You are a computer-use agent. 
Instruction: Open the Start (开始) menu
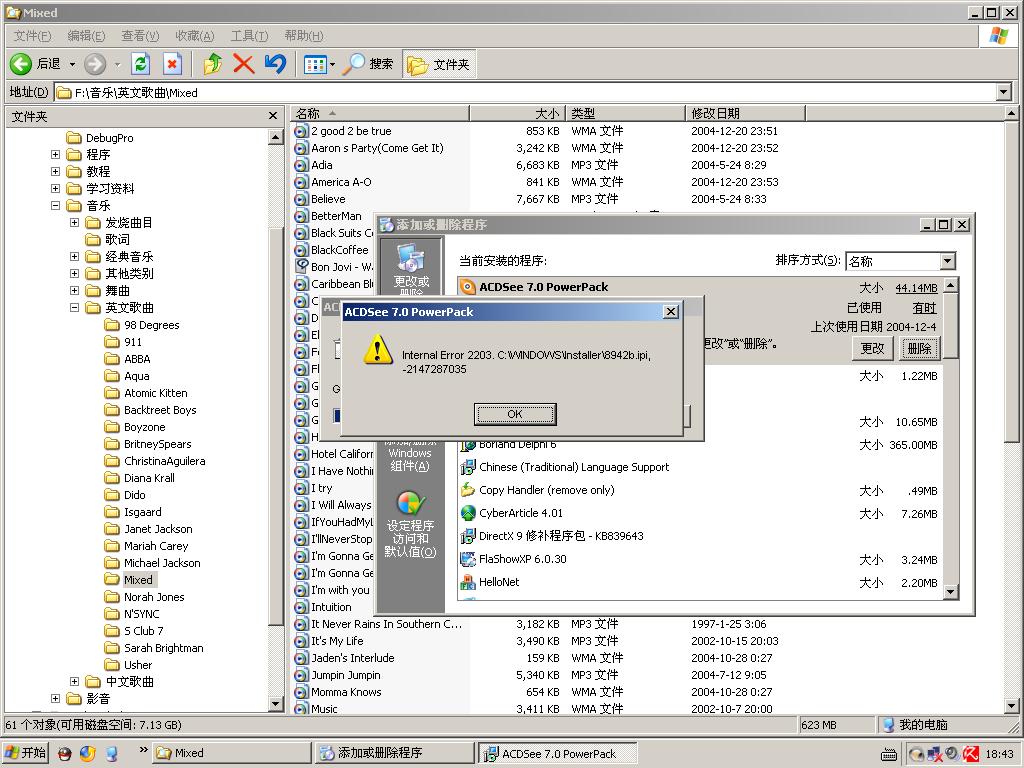pyautogui.click(x=26, y=753)
